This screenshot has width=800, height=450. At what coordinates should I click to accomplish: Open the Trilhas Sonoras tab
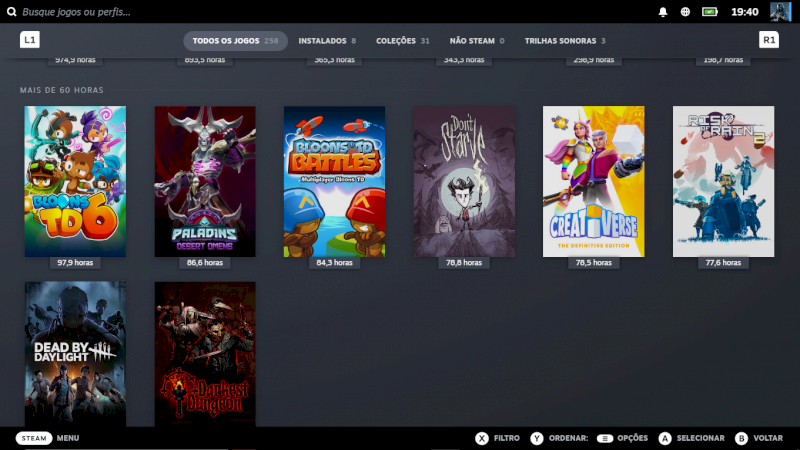[565, 41]
